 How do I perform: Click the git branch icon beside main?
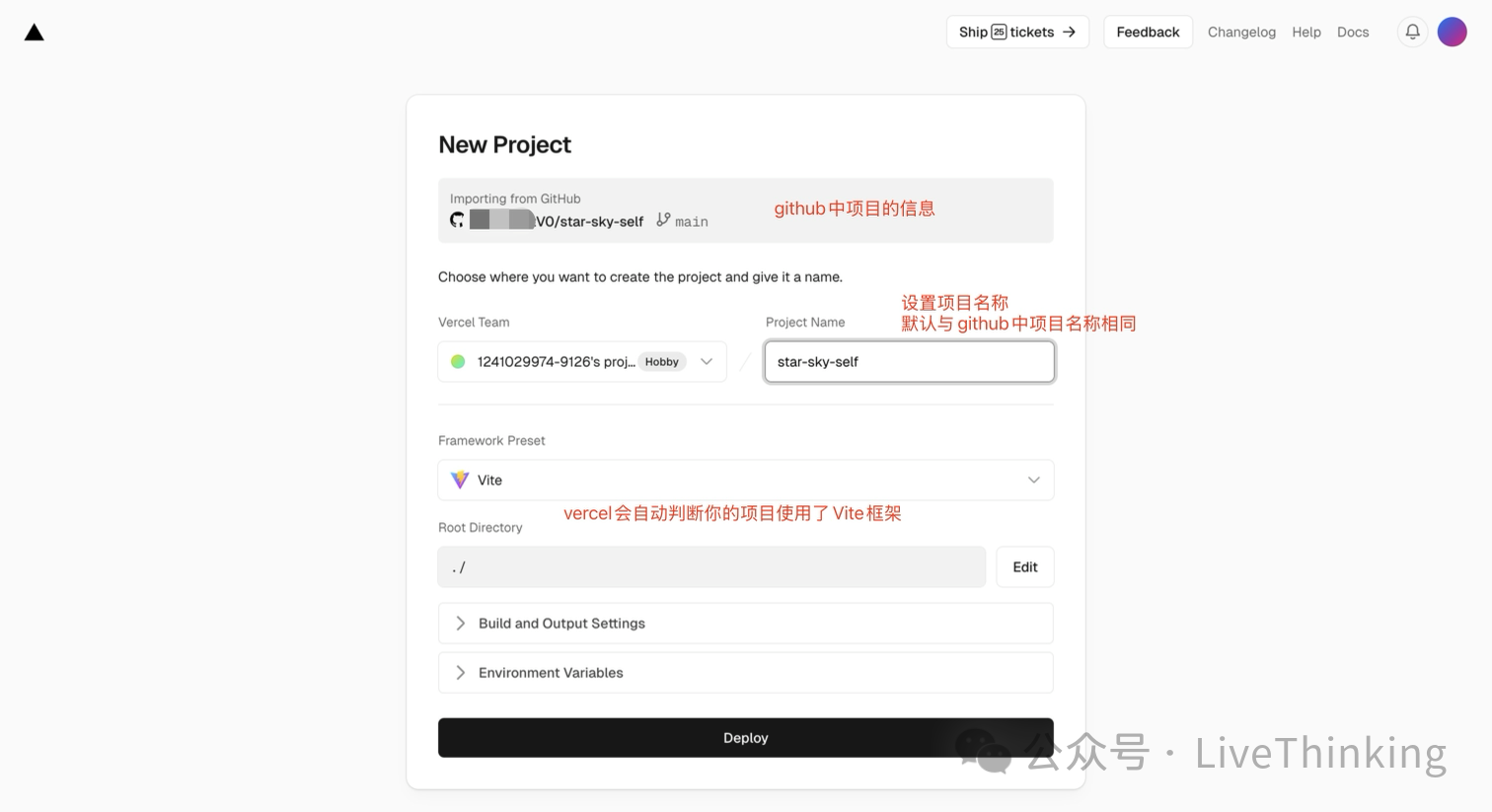pos(663,220)
